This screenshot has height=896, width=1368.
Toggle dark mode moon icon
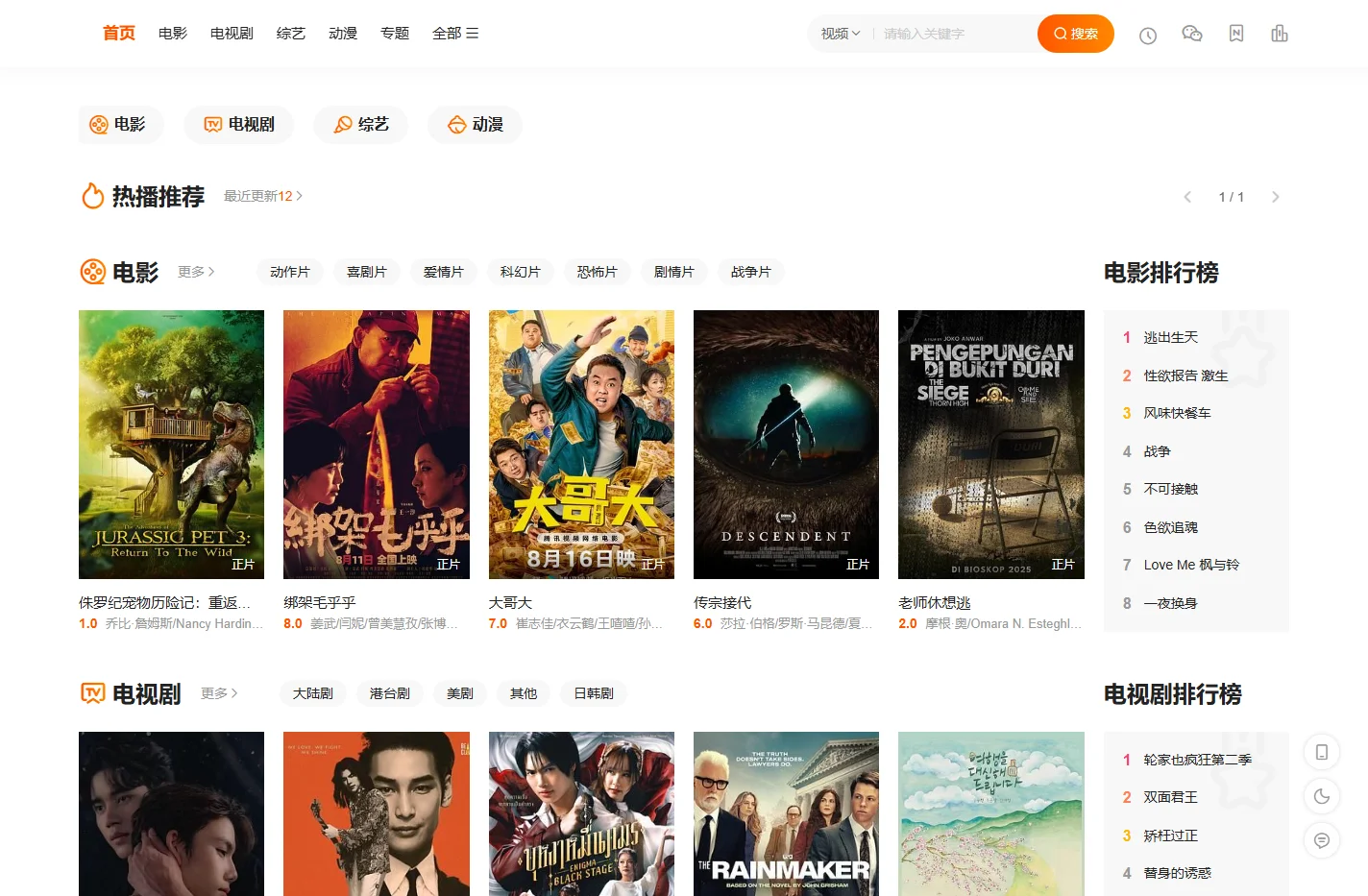tap(1322, 796)
